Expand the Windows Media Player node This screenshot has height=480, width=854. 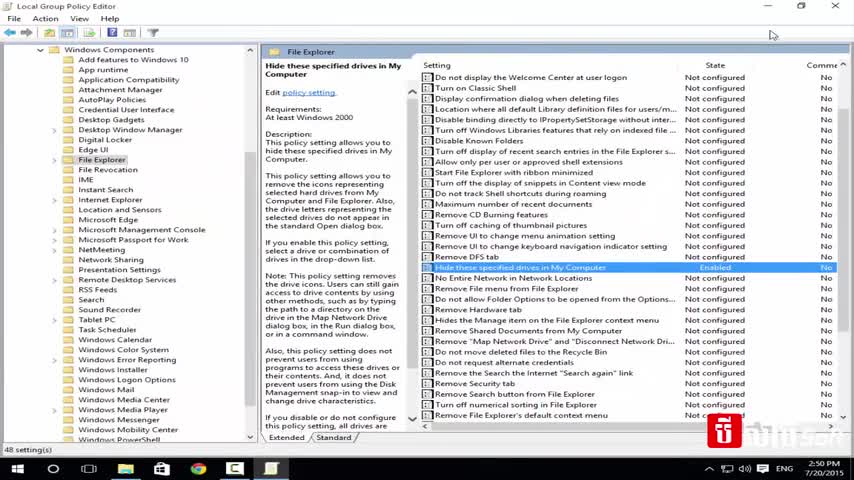pos(54,410)
